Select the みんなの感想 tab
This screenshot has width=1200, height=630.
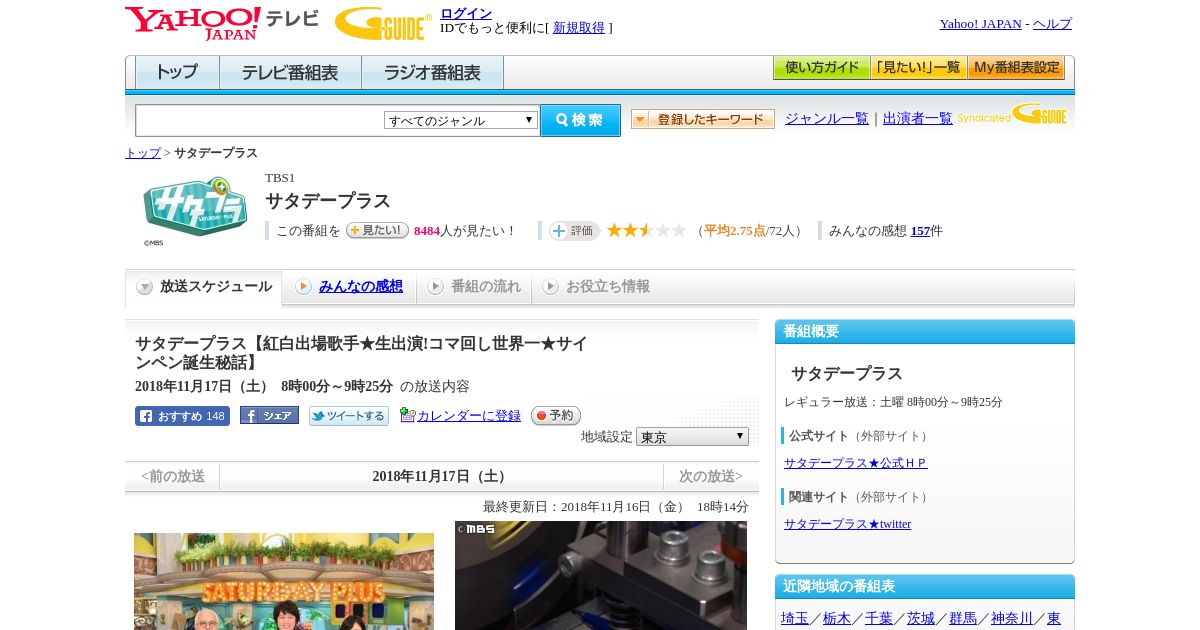point(350,287)
